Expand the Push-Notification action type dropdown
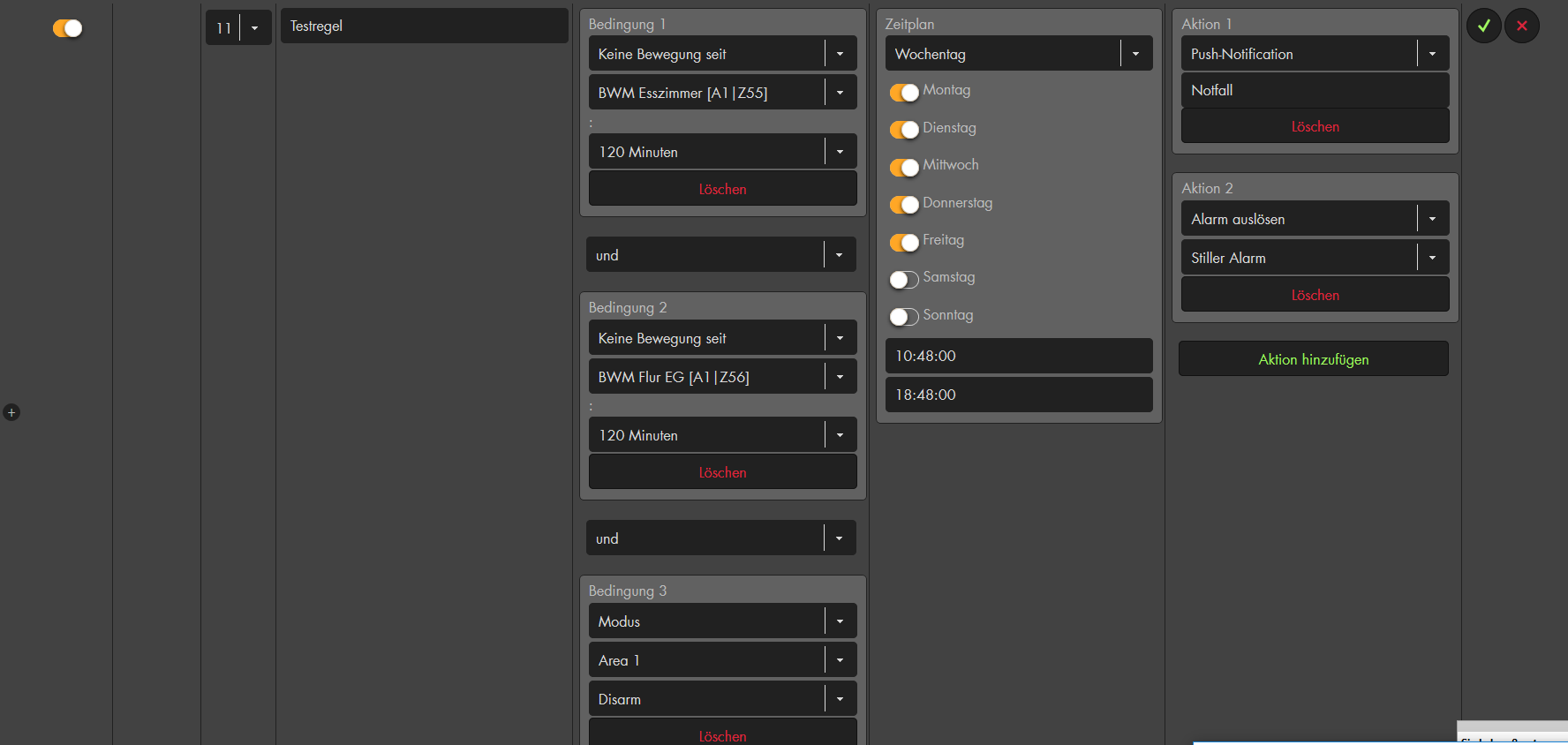This screenshot has width=1568, height=745. coord(1315,54)
